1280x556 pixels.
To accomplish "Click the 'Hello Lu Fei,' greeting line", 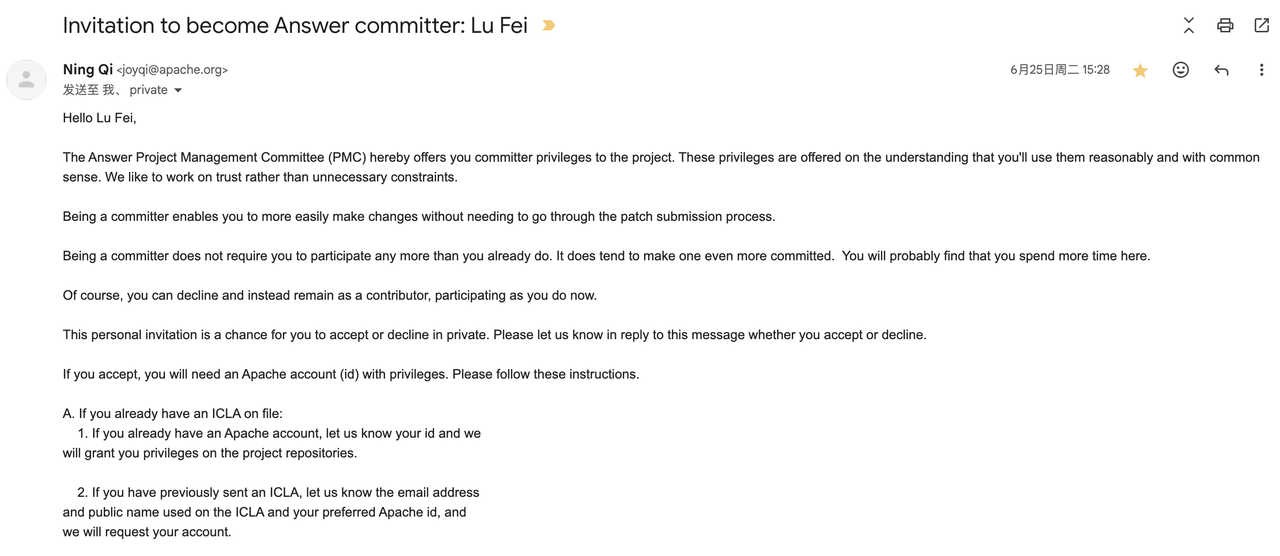I will 100,118.
